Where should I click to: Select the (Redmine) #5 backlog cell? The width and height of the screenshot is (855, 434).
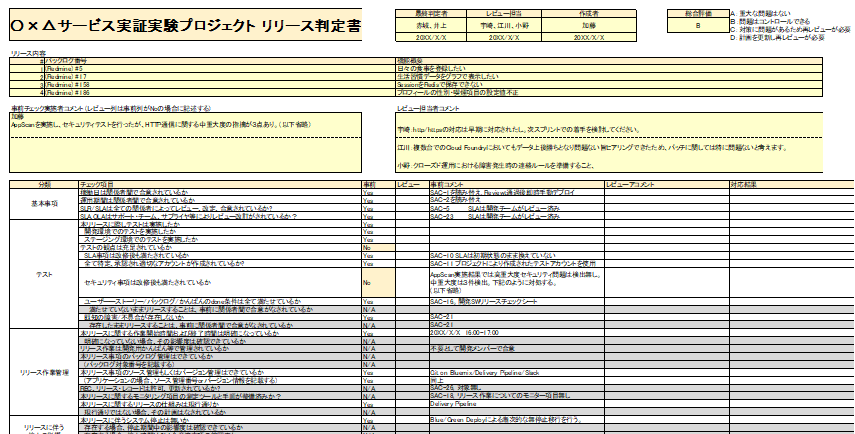click(220, 69)
